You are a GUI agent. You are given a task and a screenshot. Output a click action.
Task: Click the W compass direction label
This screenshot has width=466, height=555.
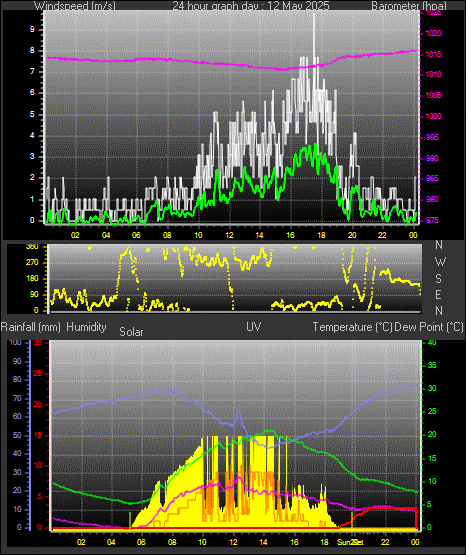[x=440, y=262]
